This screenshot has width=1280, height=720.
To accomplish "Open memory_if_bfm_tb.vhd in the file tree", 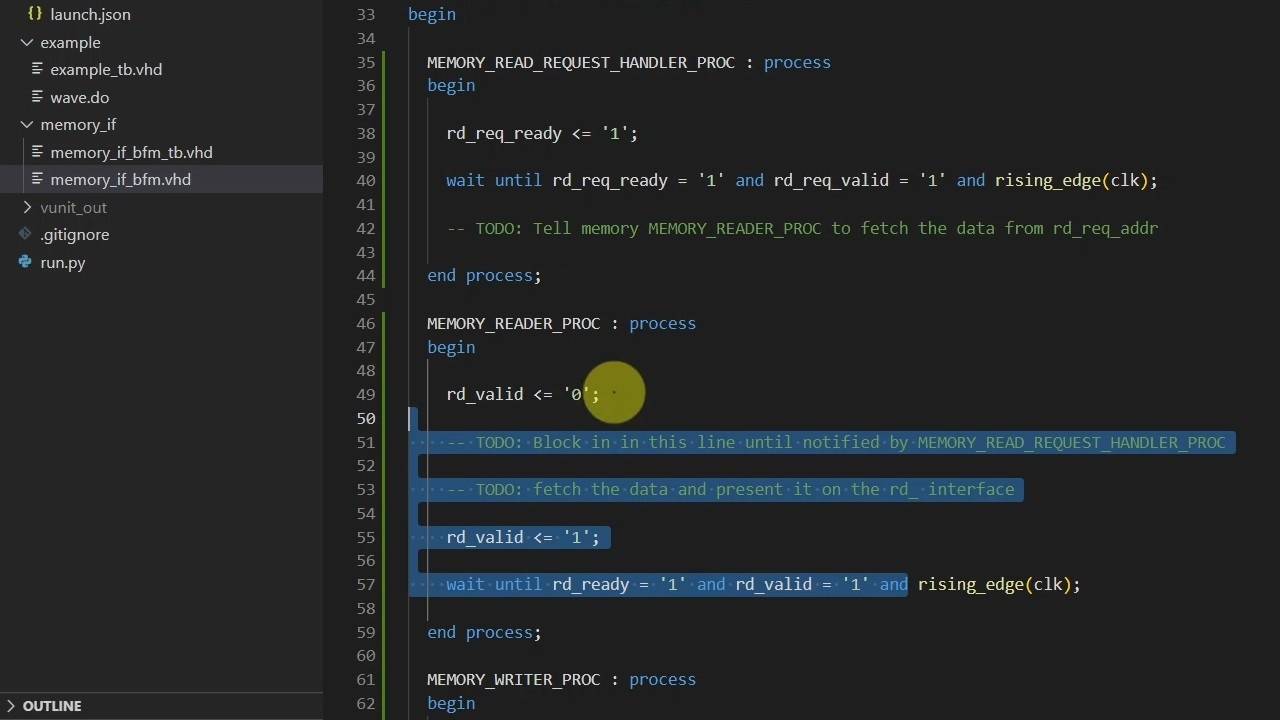I will [x=131, y=152].
